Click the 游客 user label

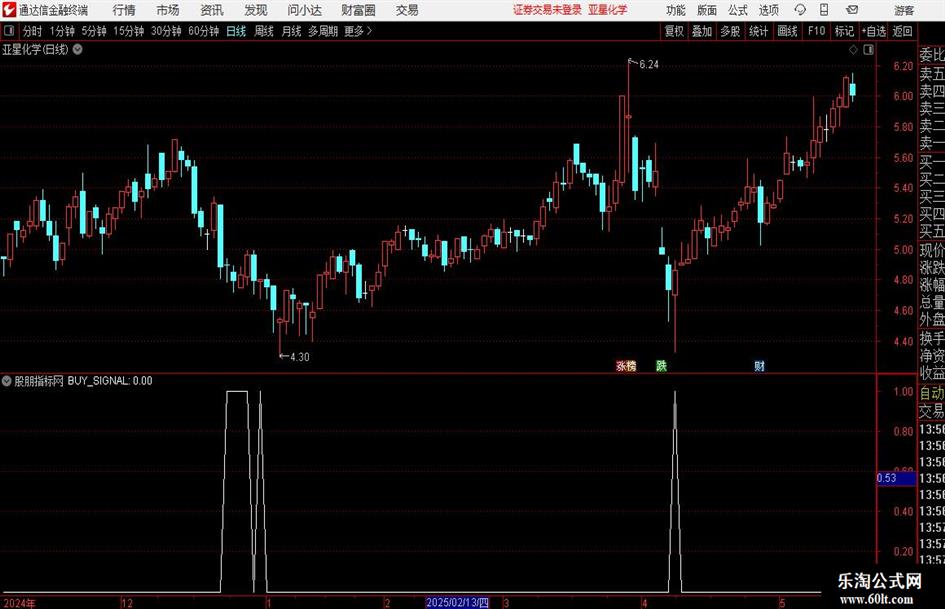[x=904, y=10]
